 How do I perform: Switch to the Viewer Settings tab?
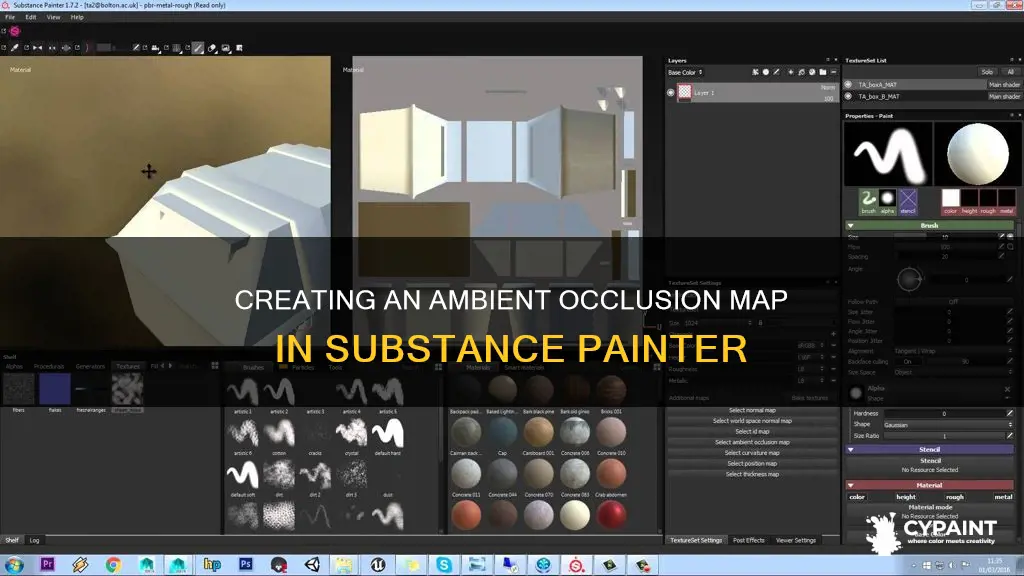click(795, 540)
